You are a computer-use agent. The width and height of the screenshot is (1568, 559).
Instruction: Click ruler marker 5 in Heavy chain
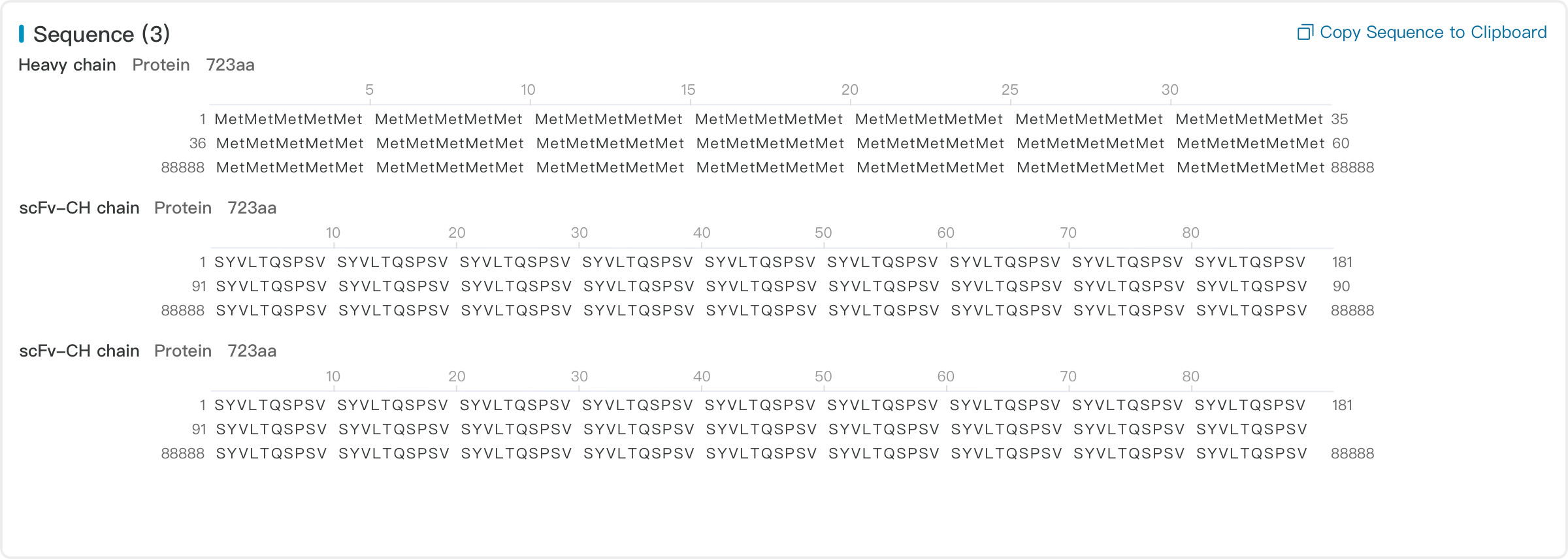point(369,90)
